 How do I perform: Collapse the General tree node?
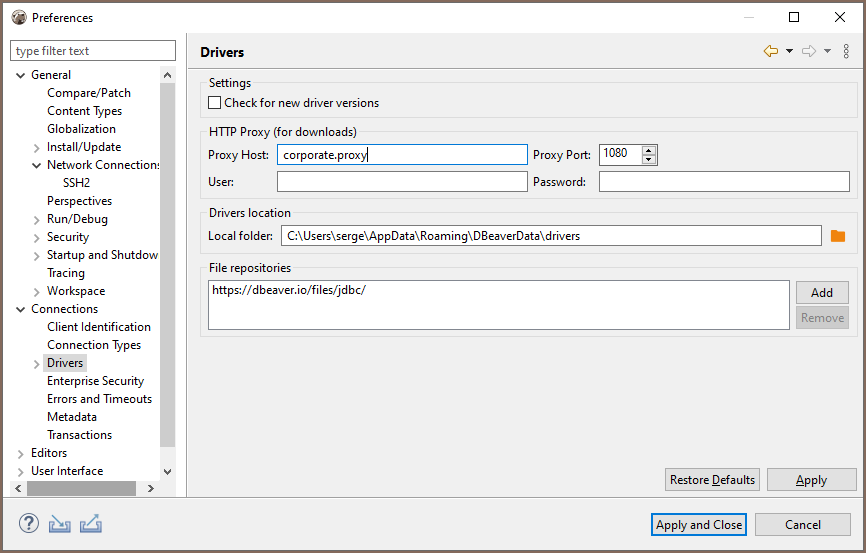(21, 75)
